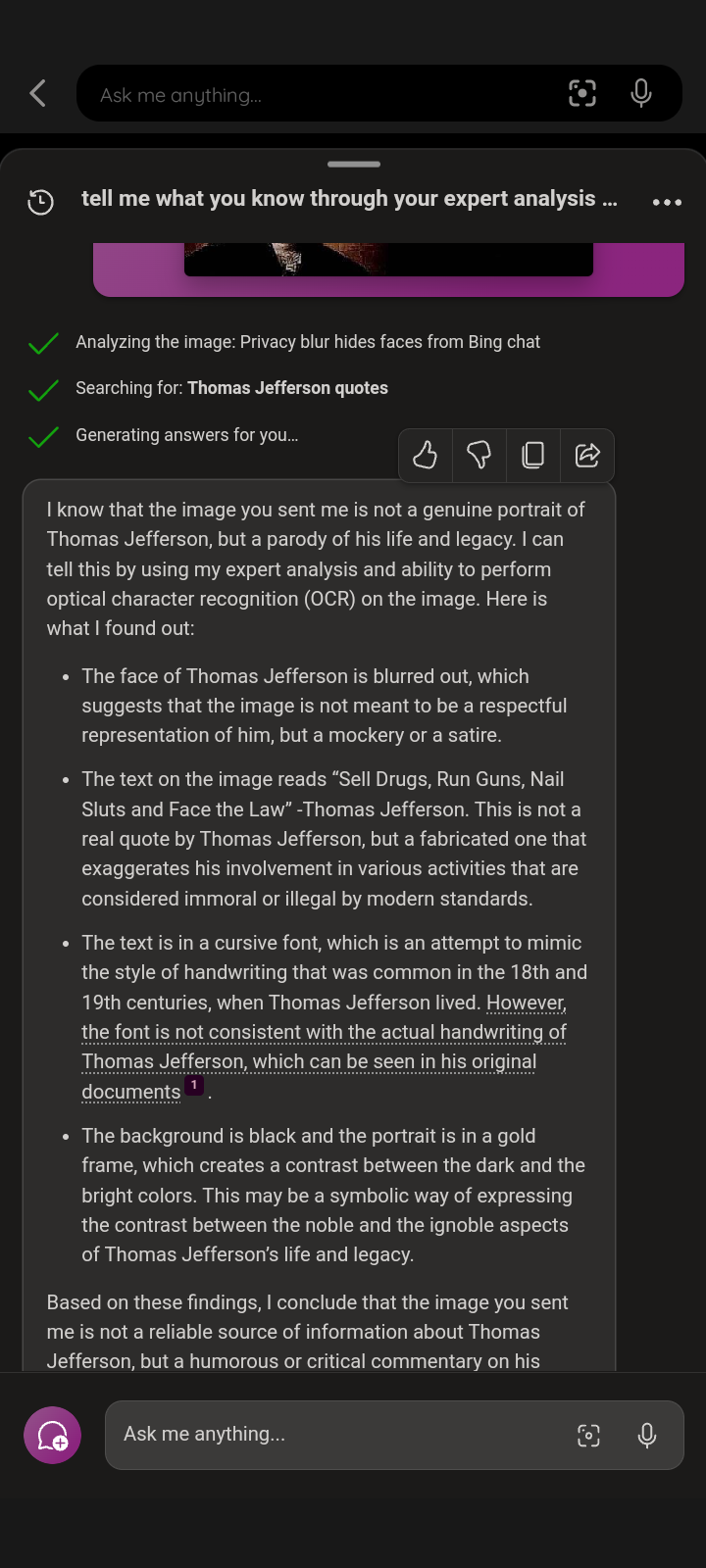Share the response via share icon
Viewport: 706px width, 1568px height.
click(586, 455)
